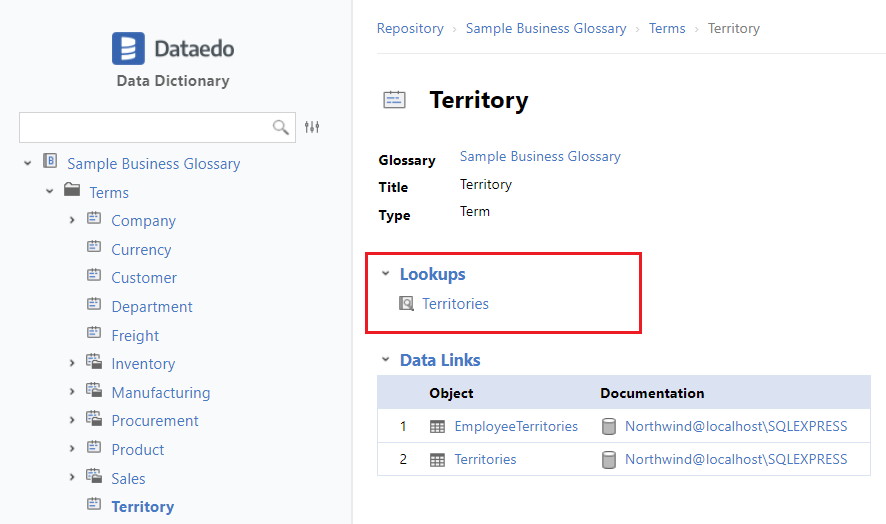
Task: Collapse the Data Links section
Action: [x=385, y=360]
